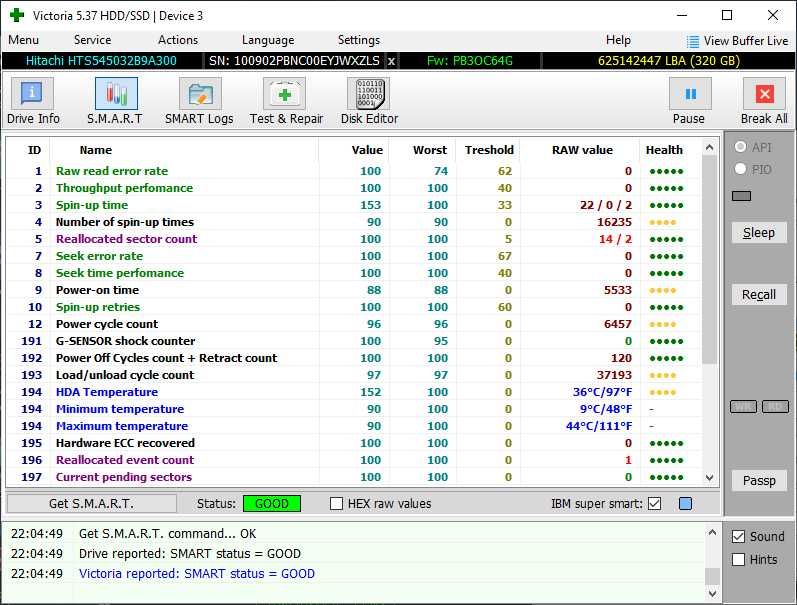Image resolution: width=797 pixels, height=605 pixels.
Task: Switch to Test & Repair
Action: [x=286, y=101]
